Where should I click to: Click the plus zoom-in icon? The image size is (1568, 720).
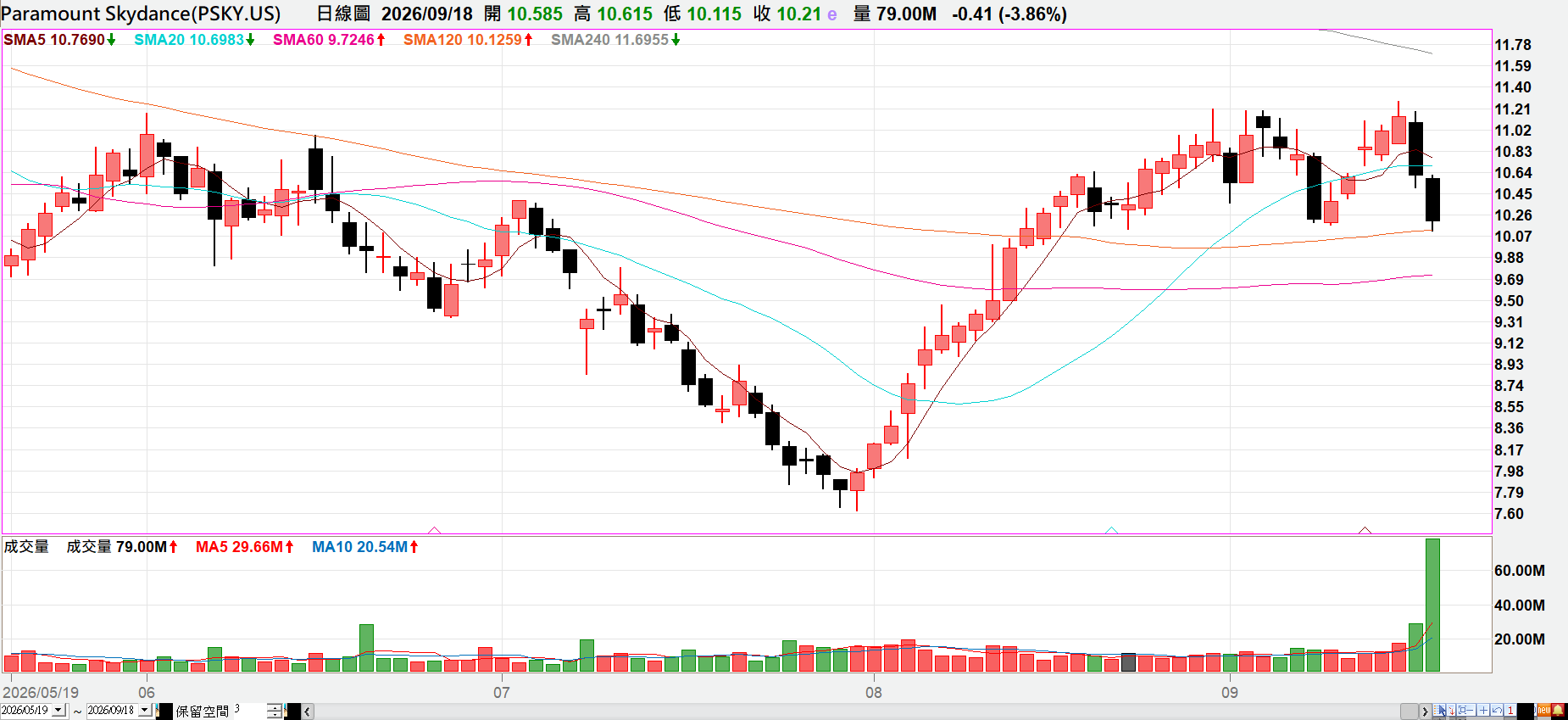[1483, 711]
